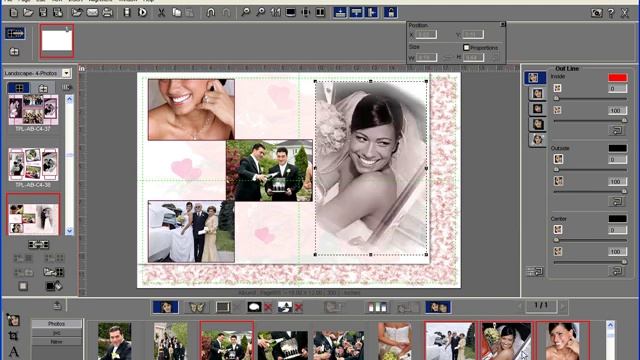Click the color bars palette icon

[x=377, y=307]
